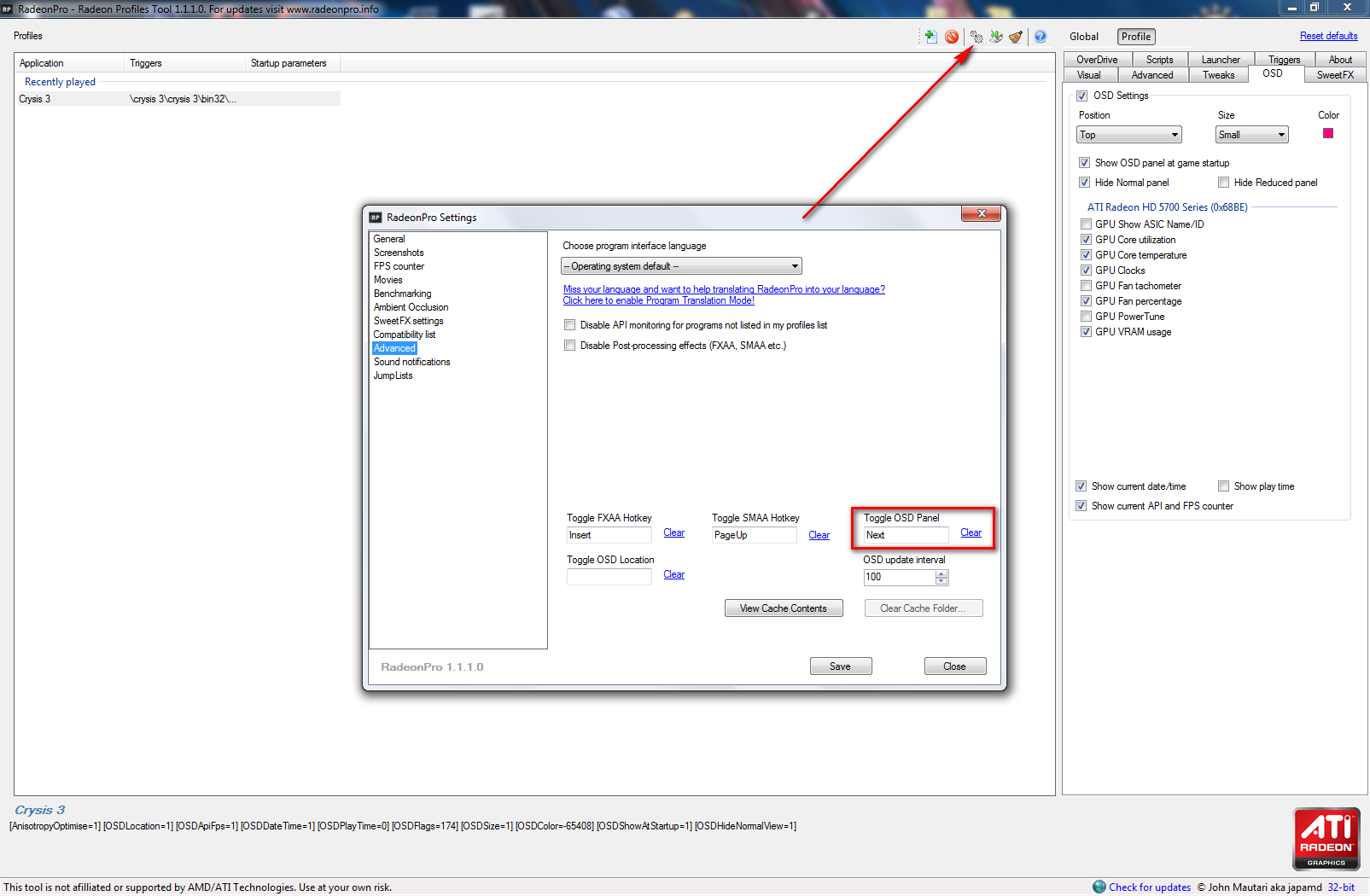Viewport: 1370px width, 896px height.
Task: Open the program interface language dropdown
Action: [x=681, y=266]
